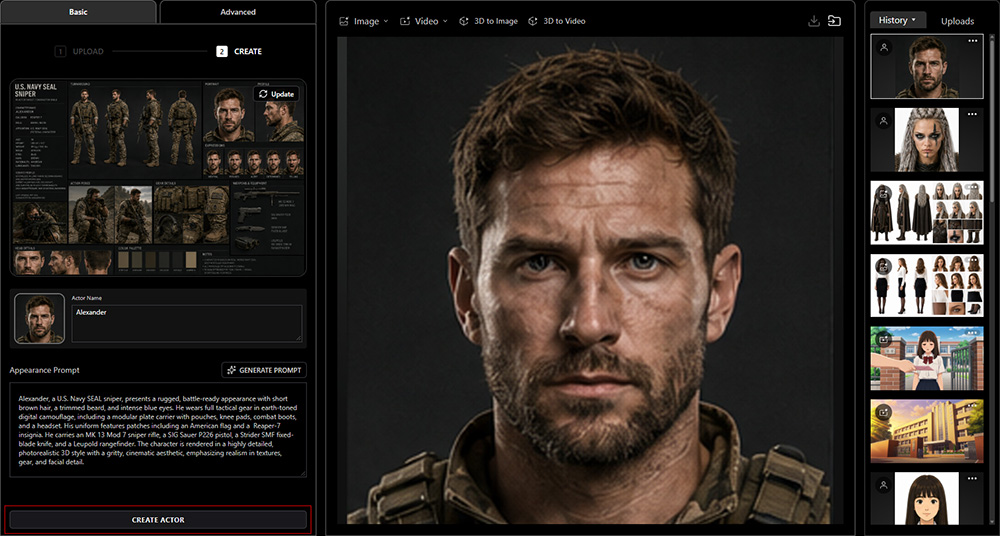Open three-dots menu on Alexander history item
The image size is (1000, 536).
(x=973, y=41)
